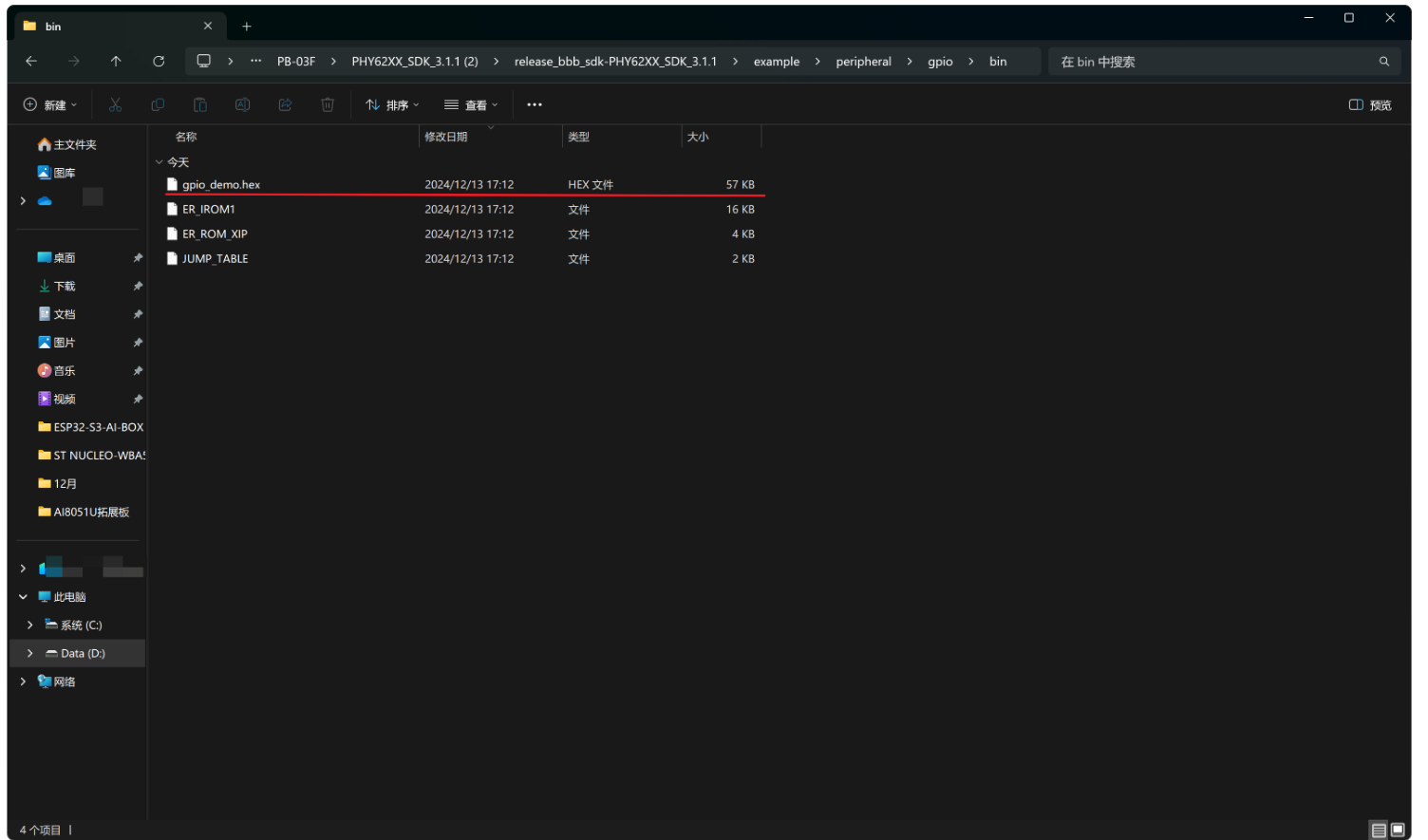Sort by 类型 column header
1428x840 pixels.
point(578,137)
